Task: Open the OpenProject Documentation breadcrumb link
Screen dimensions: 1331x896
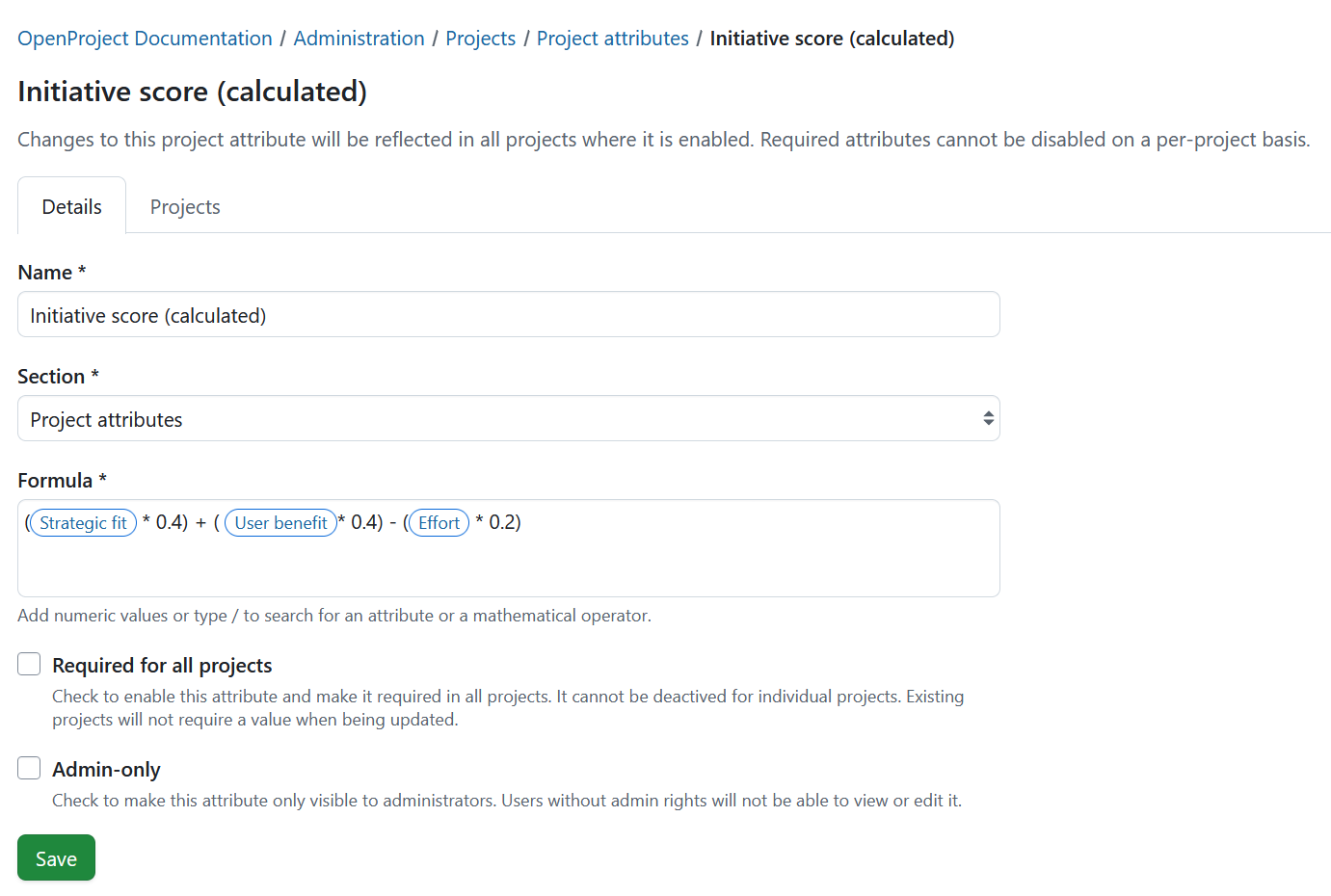Action: 145,38
